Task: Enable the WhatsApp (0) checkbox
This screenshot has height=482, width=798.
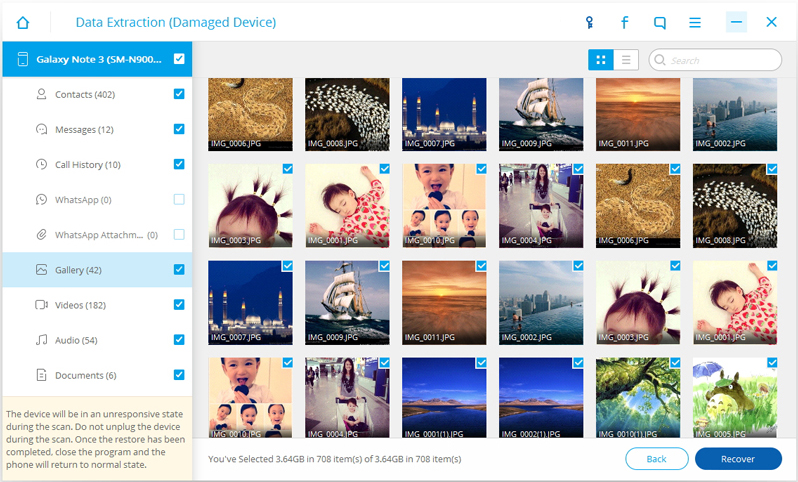Action: tap(179, 200)
